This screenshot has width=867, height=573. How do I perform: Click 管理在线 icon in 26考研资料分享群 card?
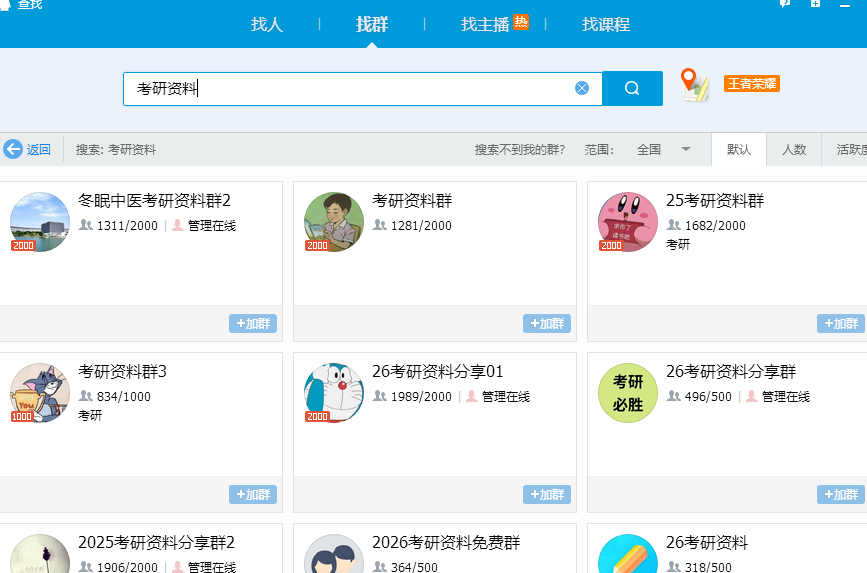click(752, 396)
